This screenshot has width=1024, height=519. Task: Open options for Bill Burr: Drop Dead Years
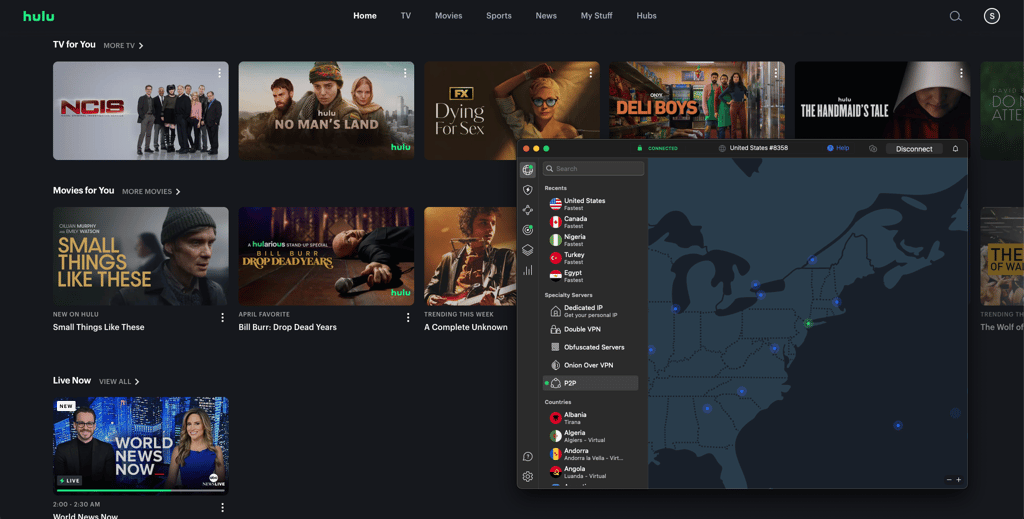pyautogui.click(x=408, y=317)
